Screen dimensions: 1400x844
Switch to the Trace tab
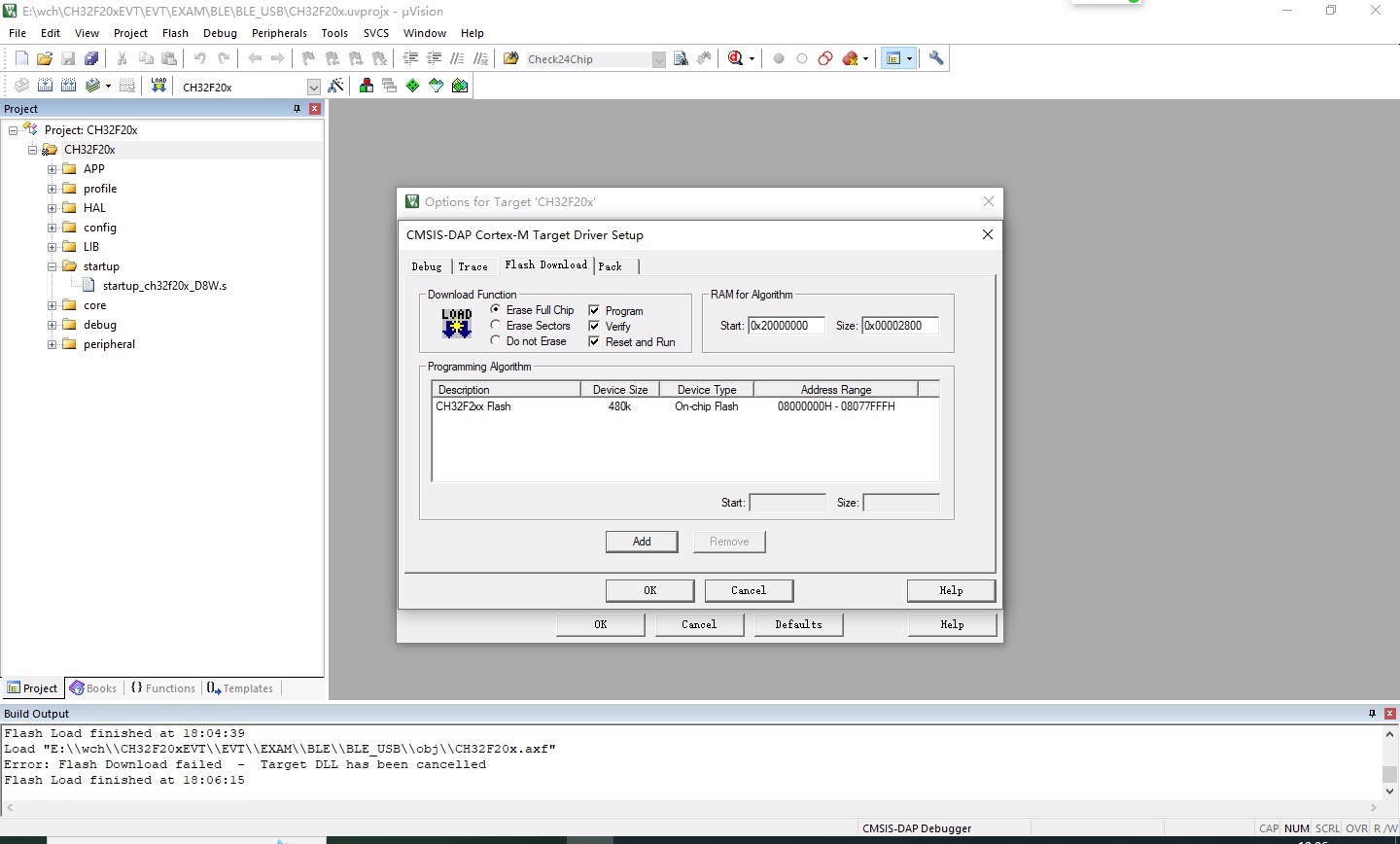pos(473,266)
